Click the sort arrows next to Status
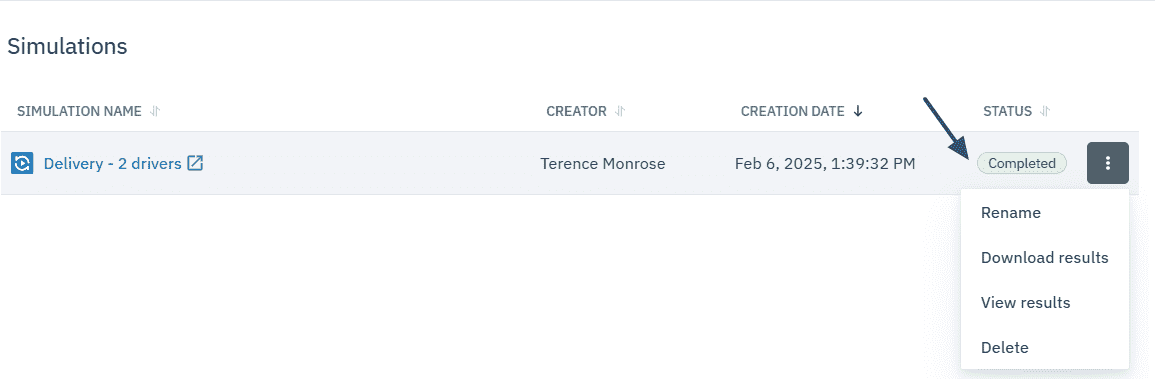Viewport: 1155px width, 379px height. click(1045, 112)
